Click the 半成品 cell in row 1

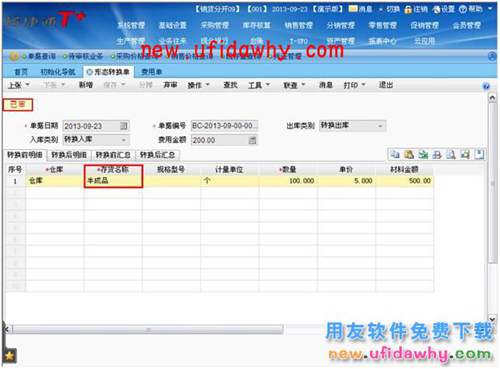coord(113,181)
